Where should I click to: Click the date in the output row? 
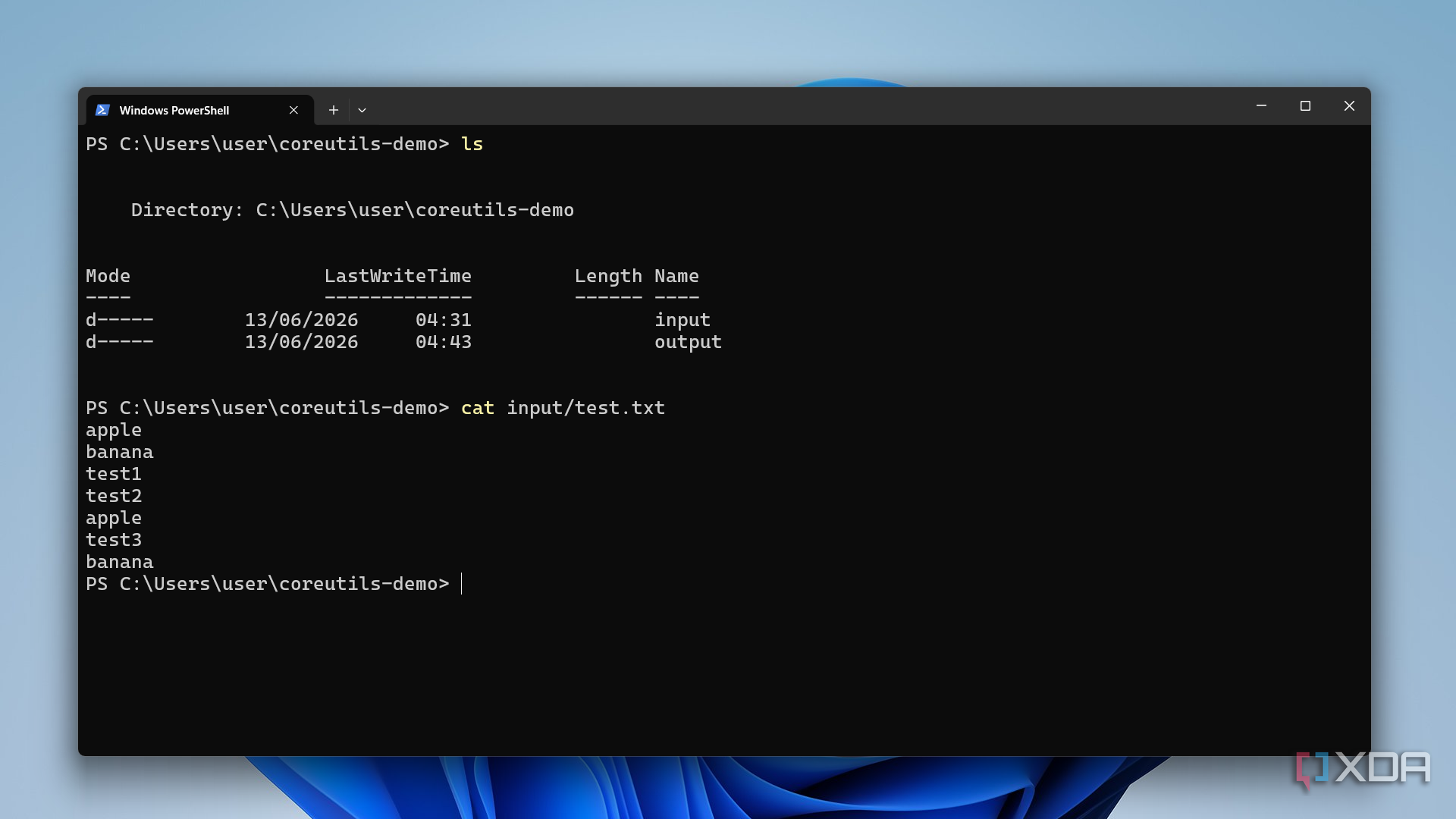(x=301, y=342)
